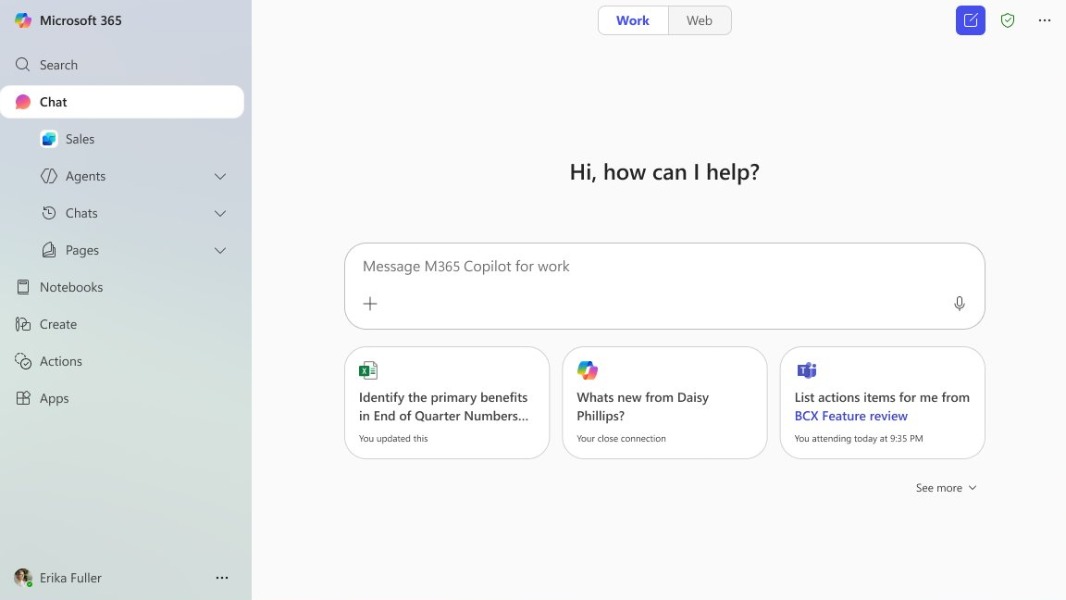Screen dimensions: 1066x600
Task: Open the BCX Feature review link
Action: (851, 416)
